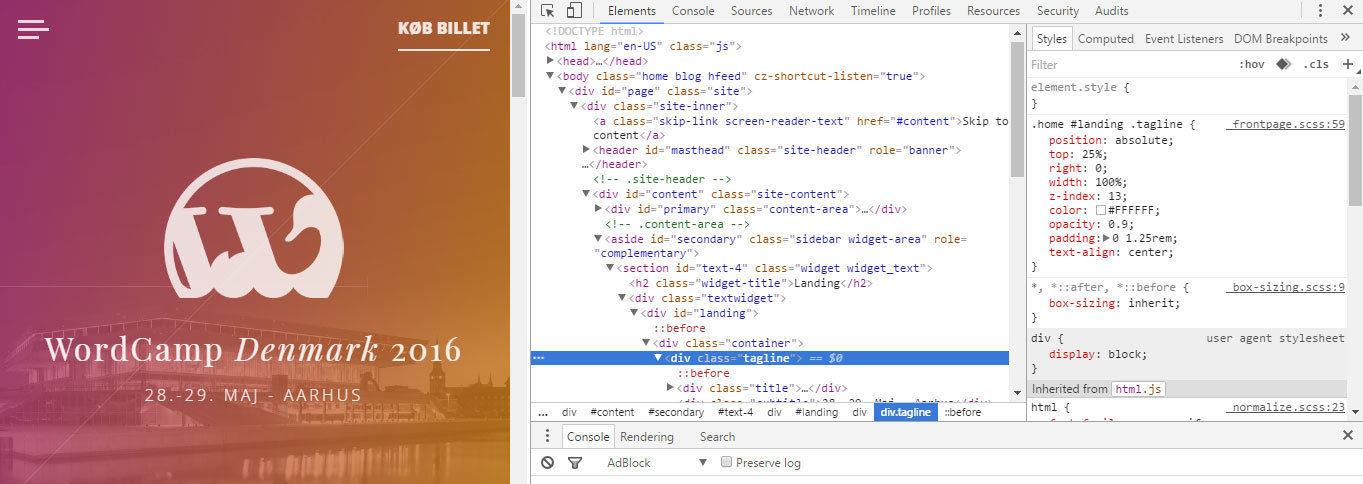
Task: Open the hamburger menu on the WordCamp page
Action: 33,29
